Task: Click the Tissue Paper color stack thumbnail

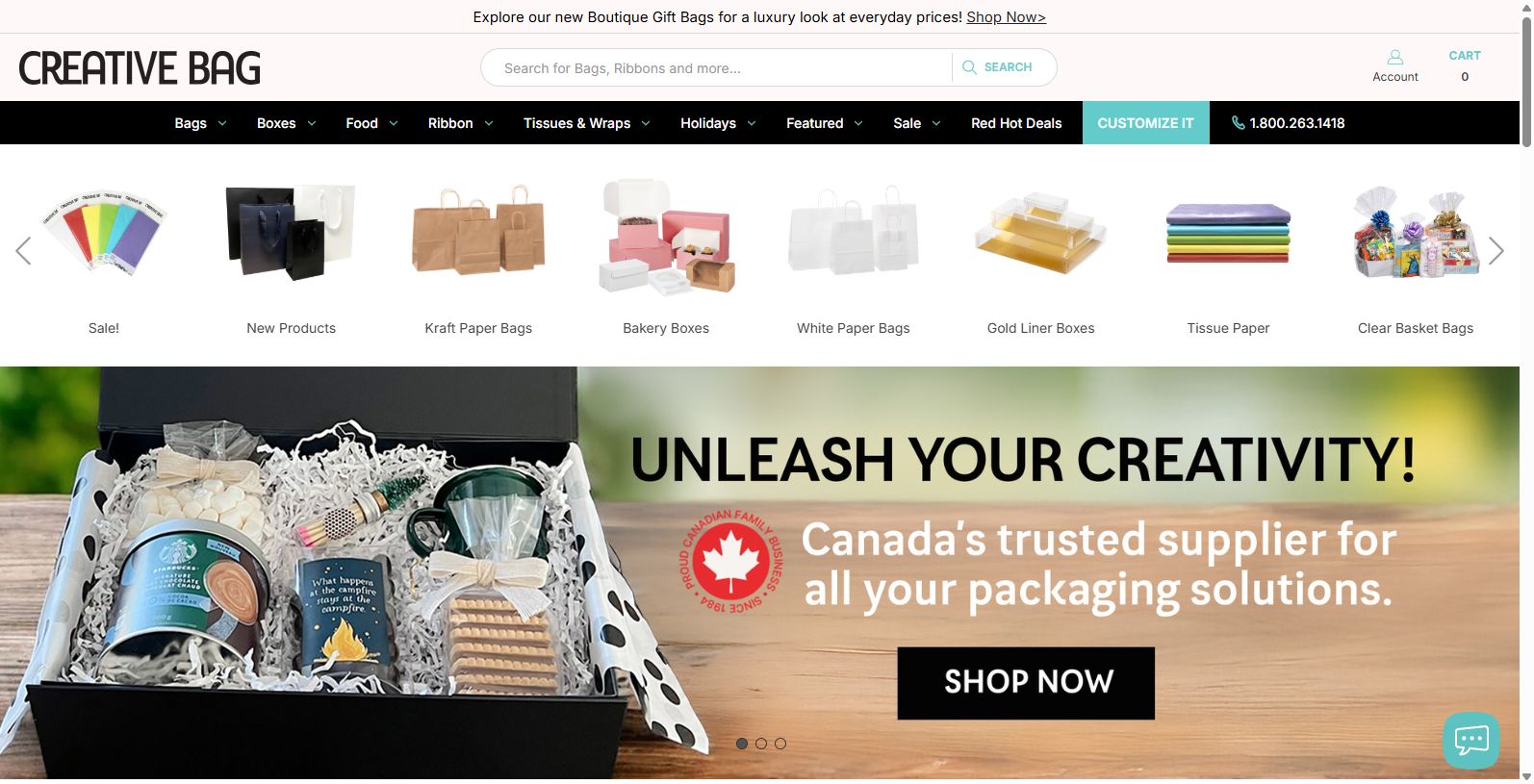Action: [x=1228, y=233]
